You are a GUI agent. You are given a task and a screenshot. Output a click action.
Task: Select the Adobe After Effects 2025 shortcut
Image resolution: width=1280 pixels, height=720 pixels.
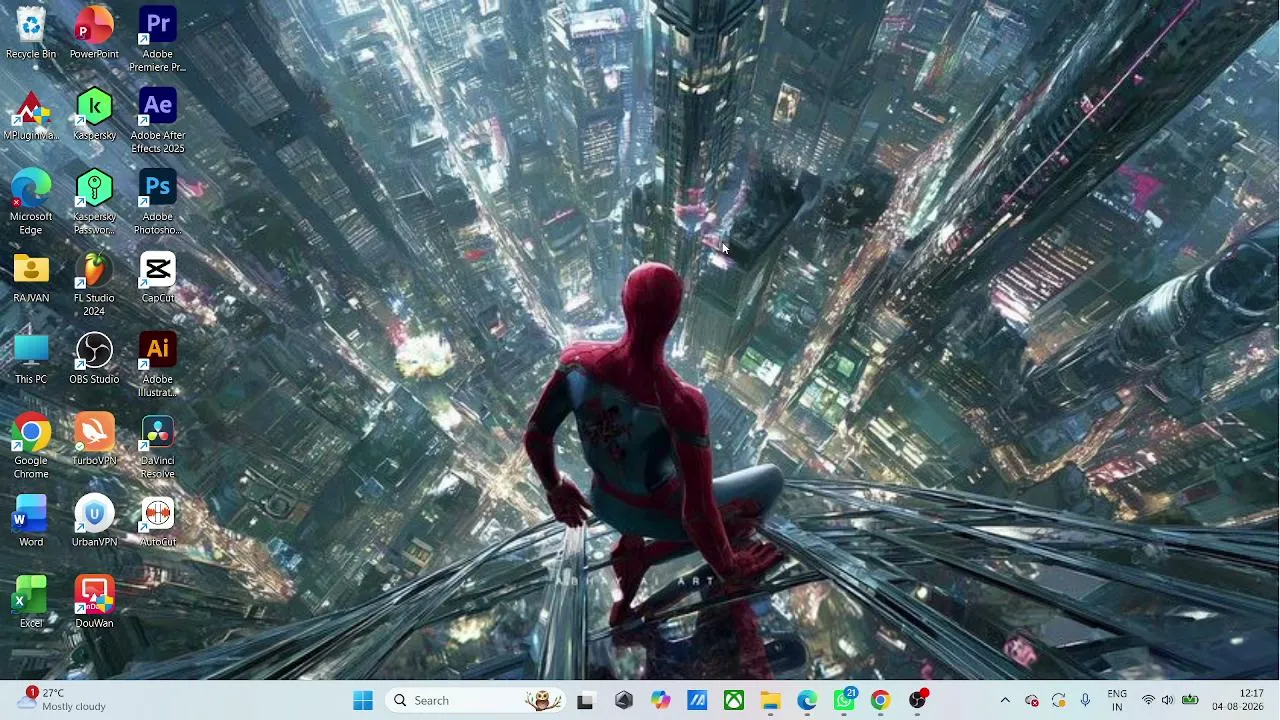tap(157, 121)
